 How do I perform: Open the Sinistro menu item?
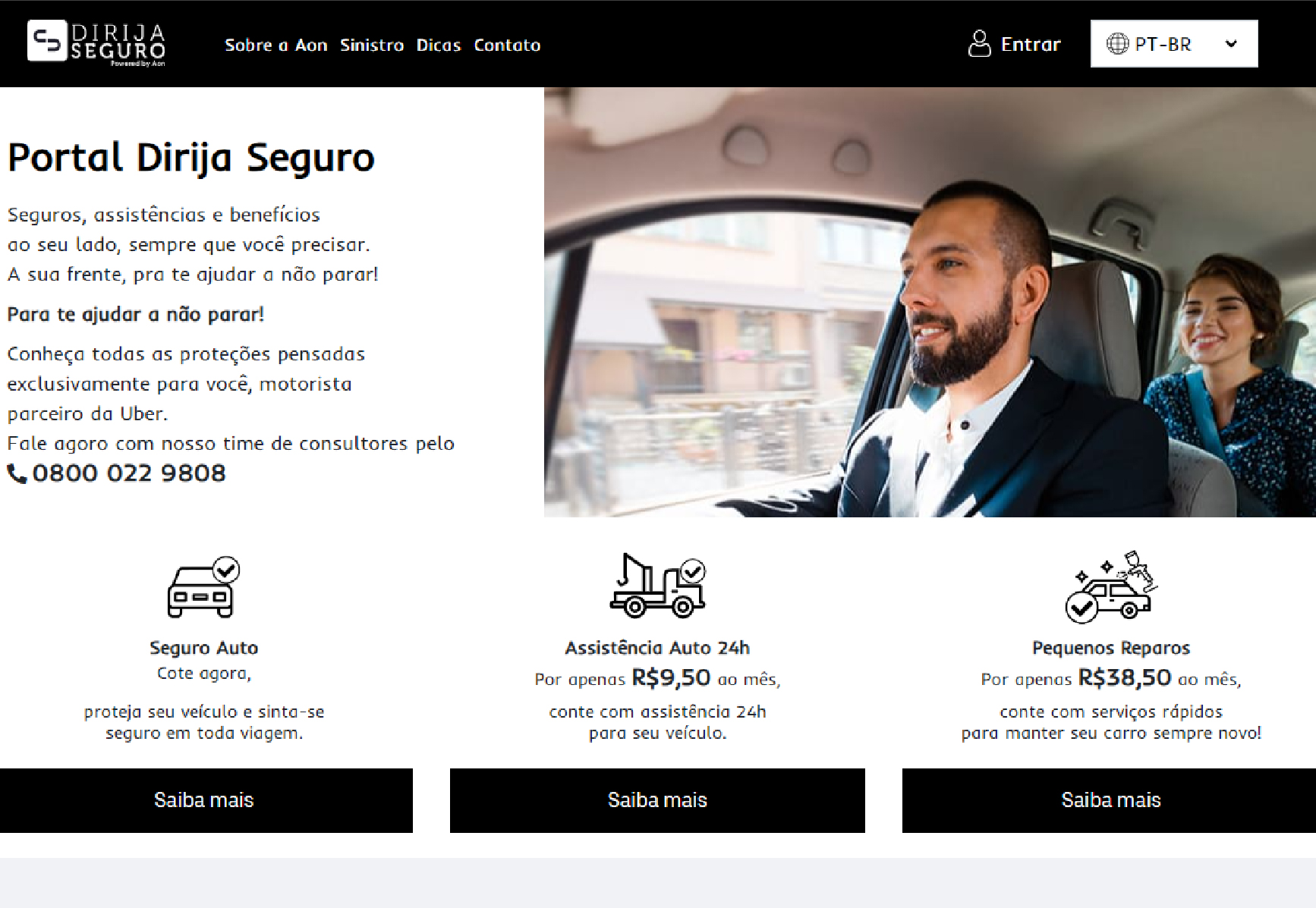[x=372, y=45]
